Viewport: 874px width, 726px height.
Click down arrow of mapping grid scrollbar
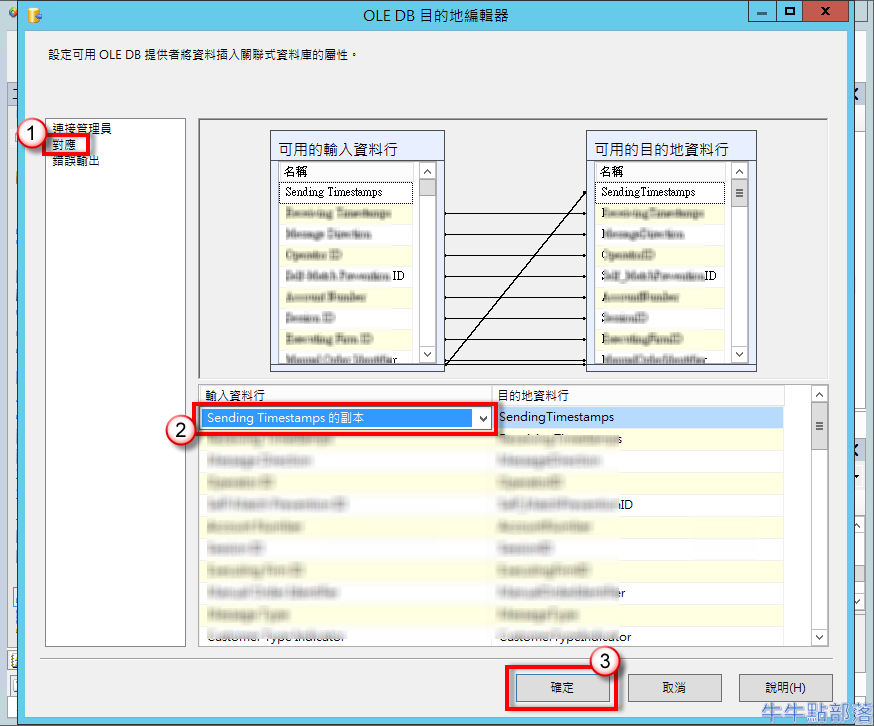(819, 637)
